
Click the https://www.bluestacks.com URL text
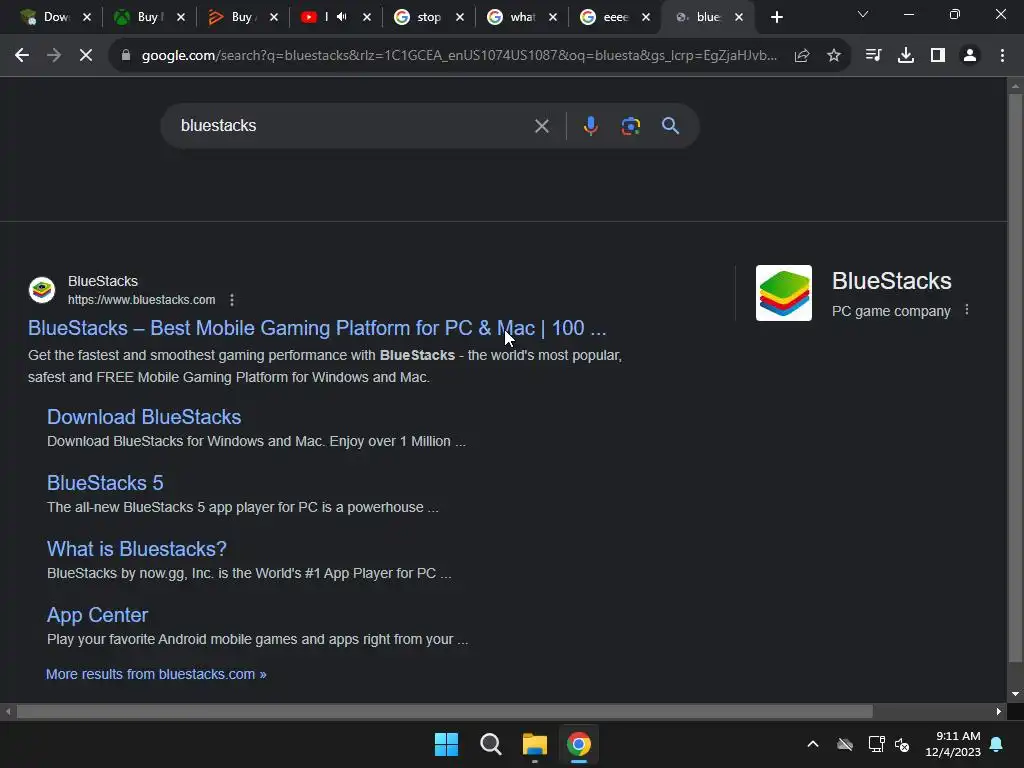point(142,300)
